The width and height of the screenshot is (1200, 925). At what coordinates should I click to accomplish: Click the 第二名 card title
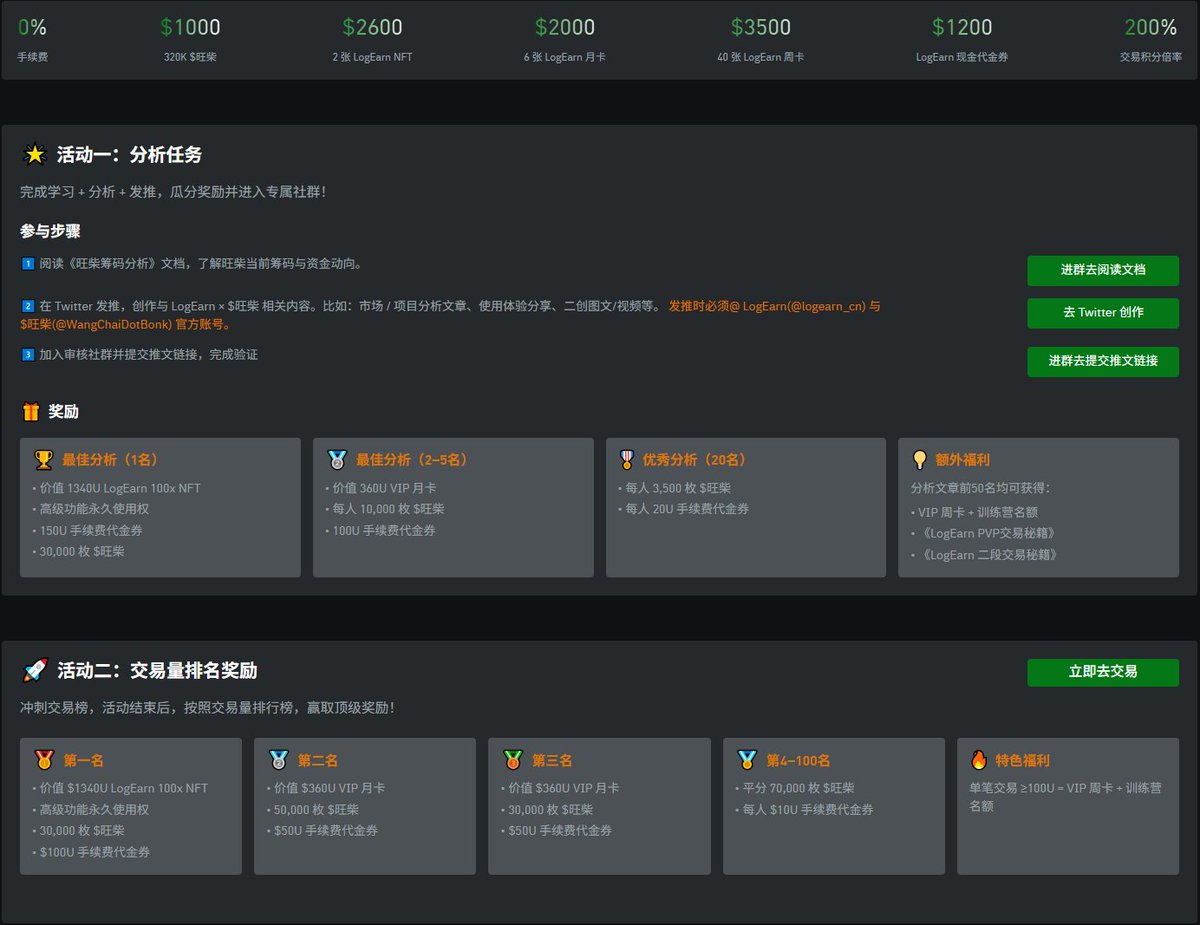[318, 761]
